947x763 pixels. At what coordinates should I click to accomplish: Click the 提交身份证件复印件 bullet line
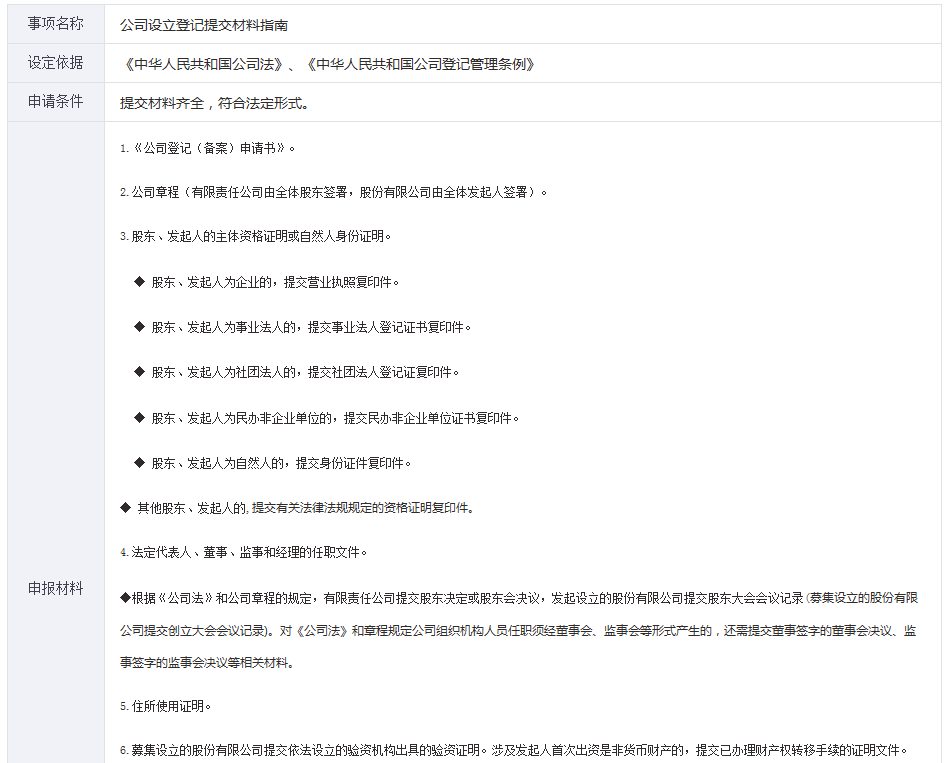[x=280, y=463]
